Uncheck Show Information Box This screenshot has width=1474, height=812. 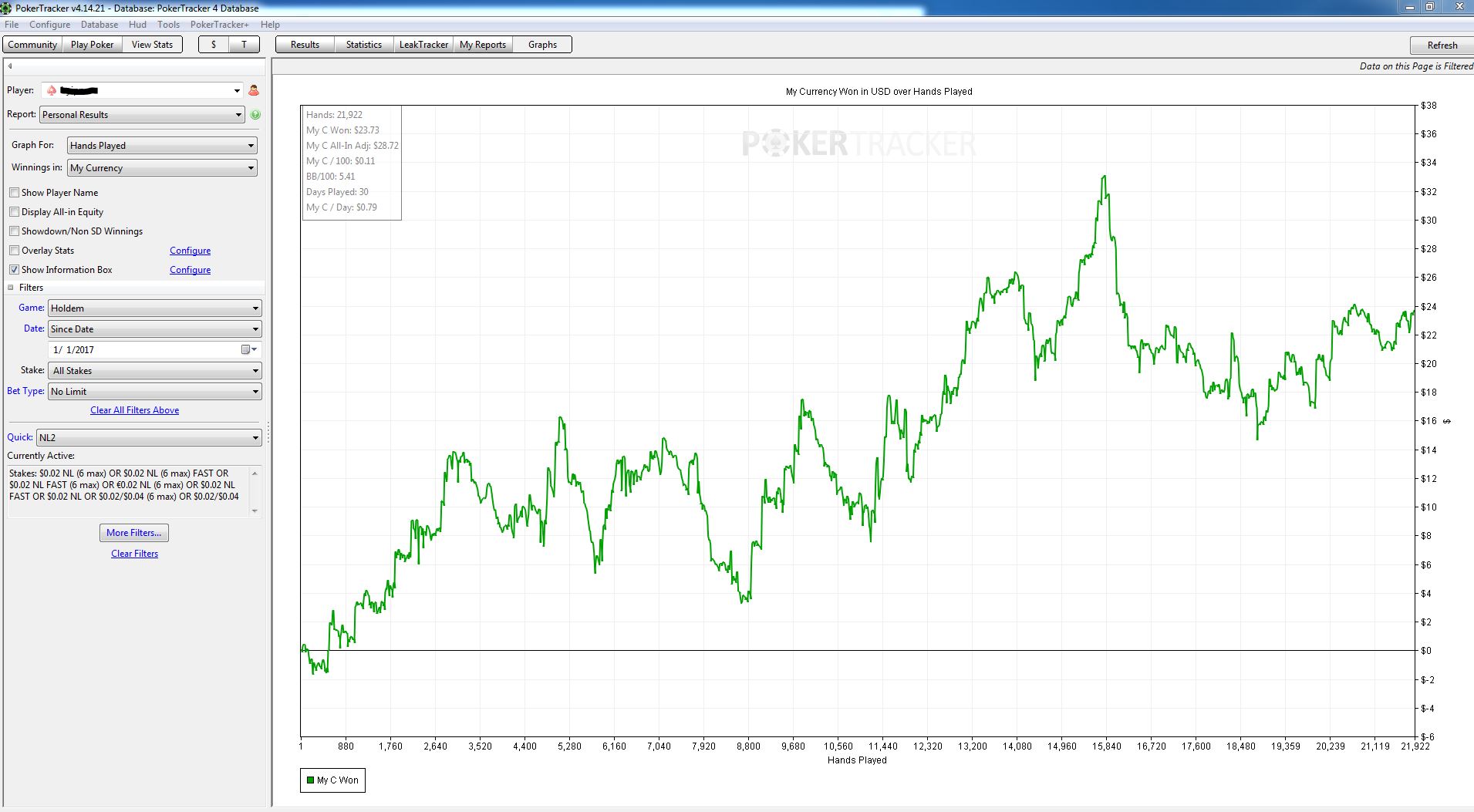coord(14,269)
